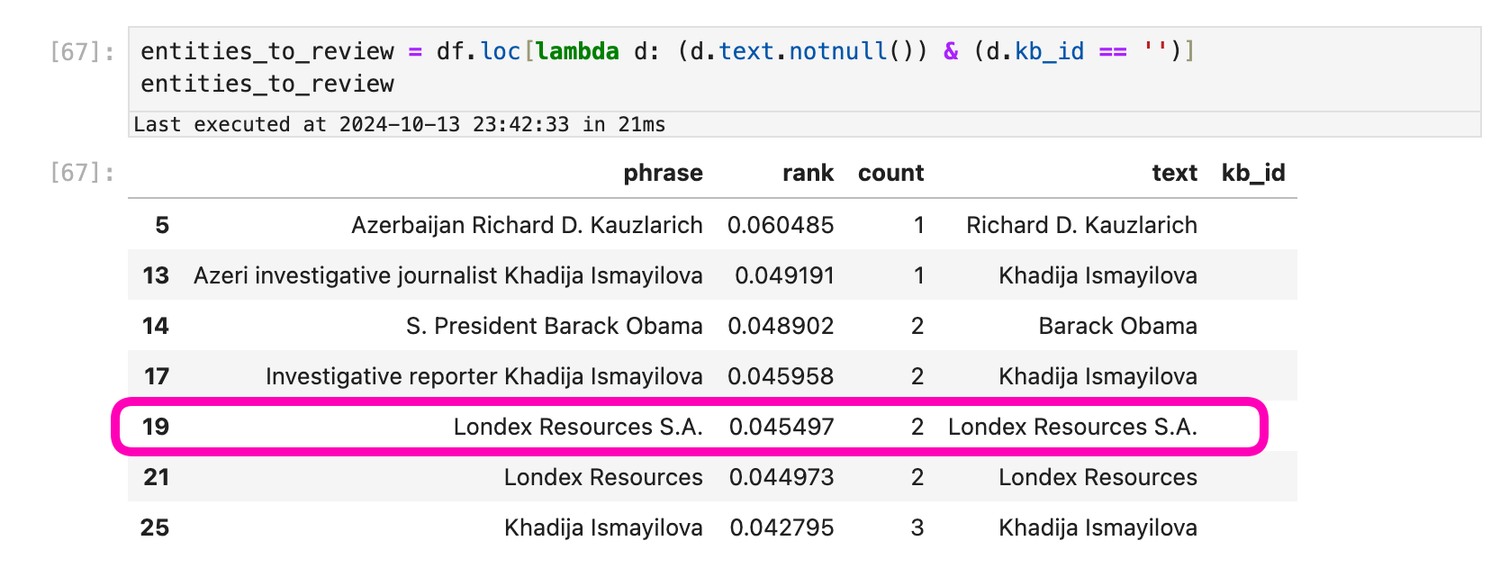Viewport: 1500px width, 585px height.
Task: Click the 'count' column header
Action: (891, 173)
